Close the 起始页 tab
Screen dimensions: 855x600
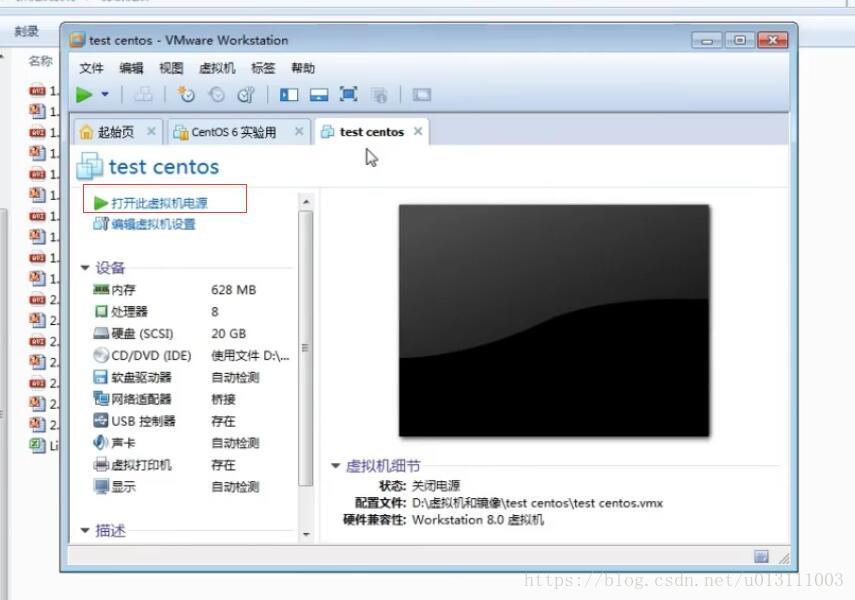(x=152, y=131)
